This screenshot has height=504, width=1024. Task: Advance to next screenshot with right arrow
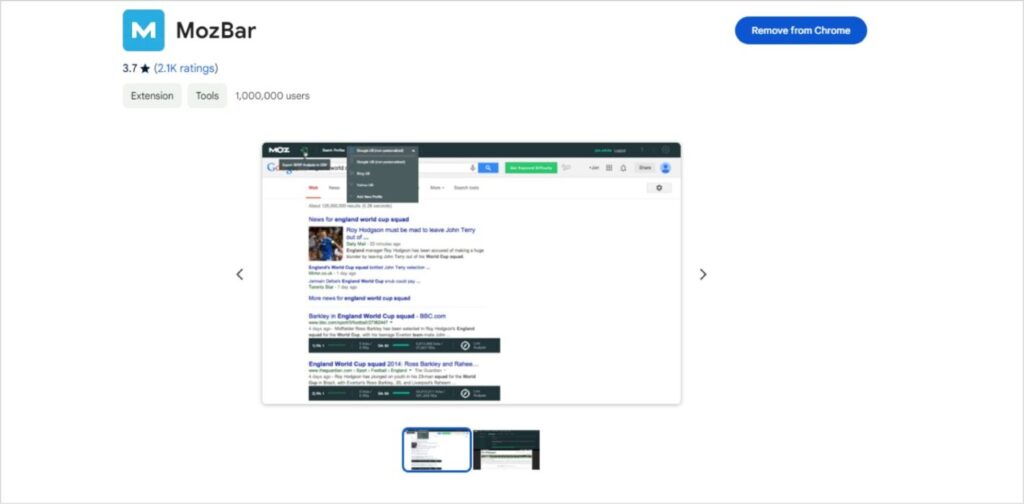703,274
